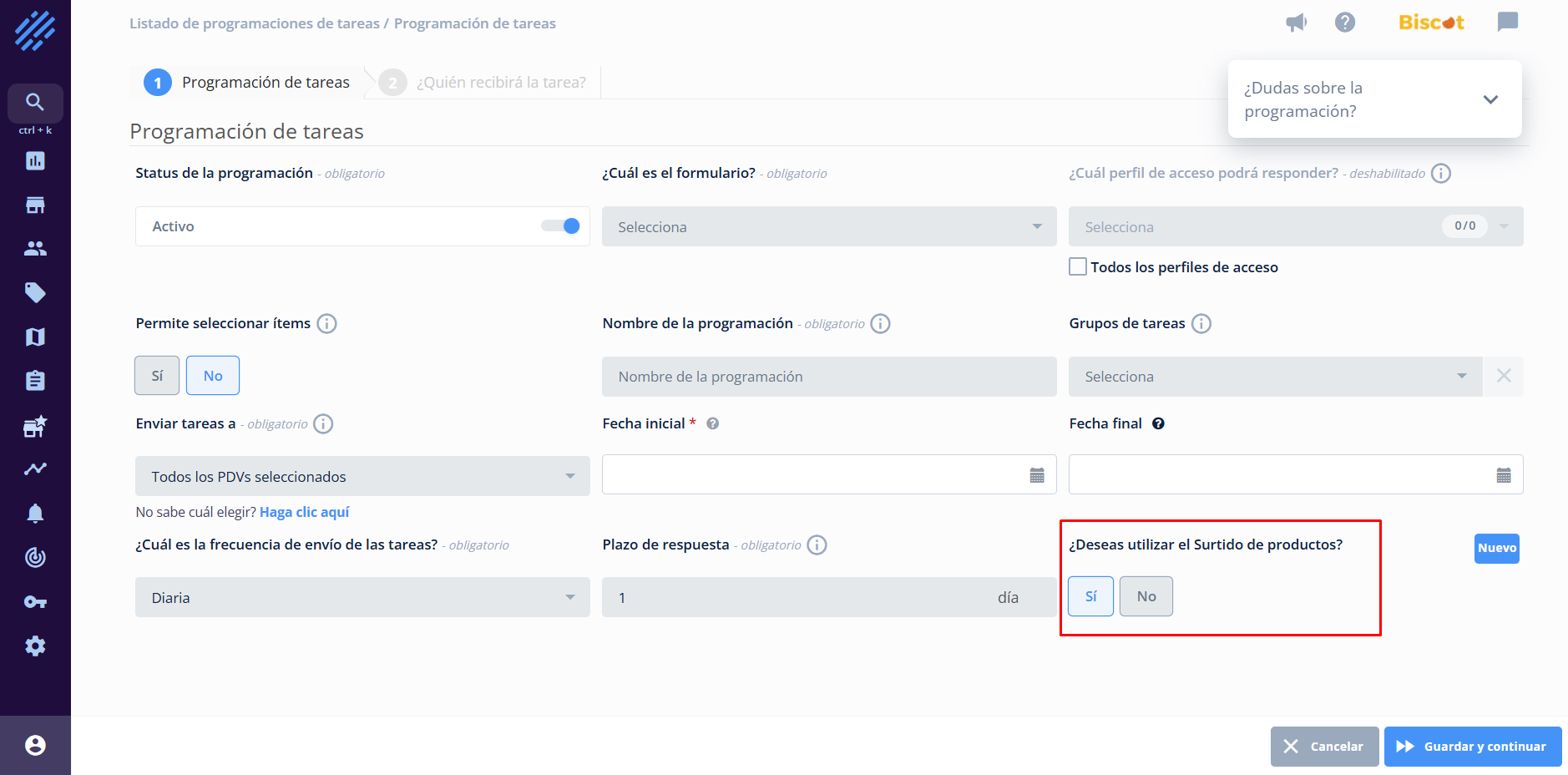Open the chat bubble icon at top right

click(1507, 23)
